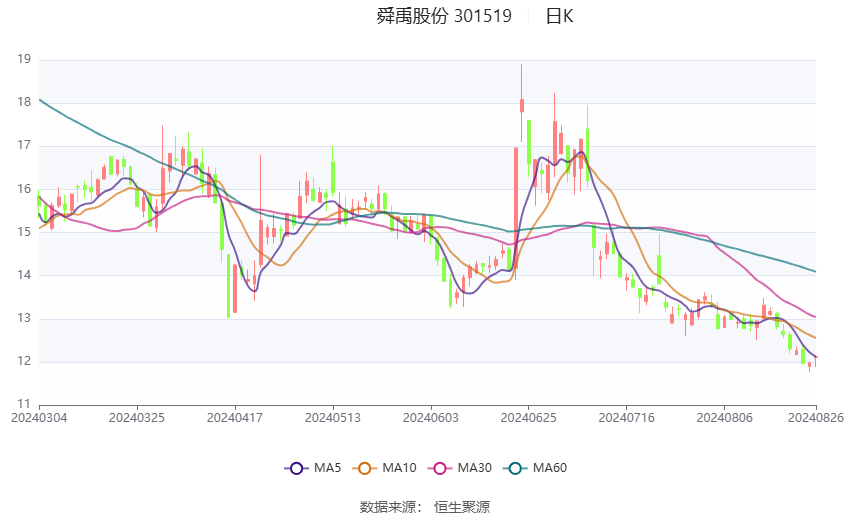The height and width of the screenshot is (517, 850).
Task: Click the MA5 legend label text
Action: coord(327,468)
